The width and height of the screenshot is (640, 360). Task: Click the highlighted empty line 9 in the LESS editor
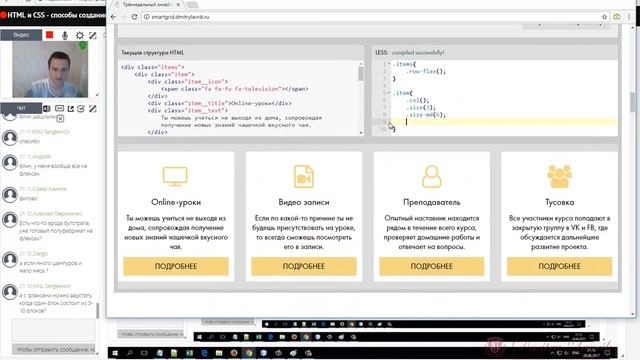504,122
